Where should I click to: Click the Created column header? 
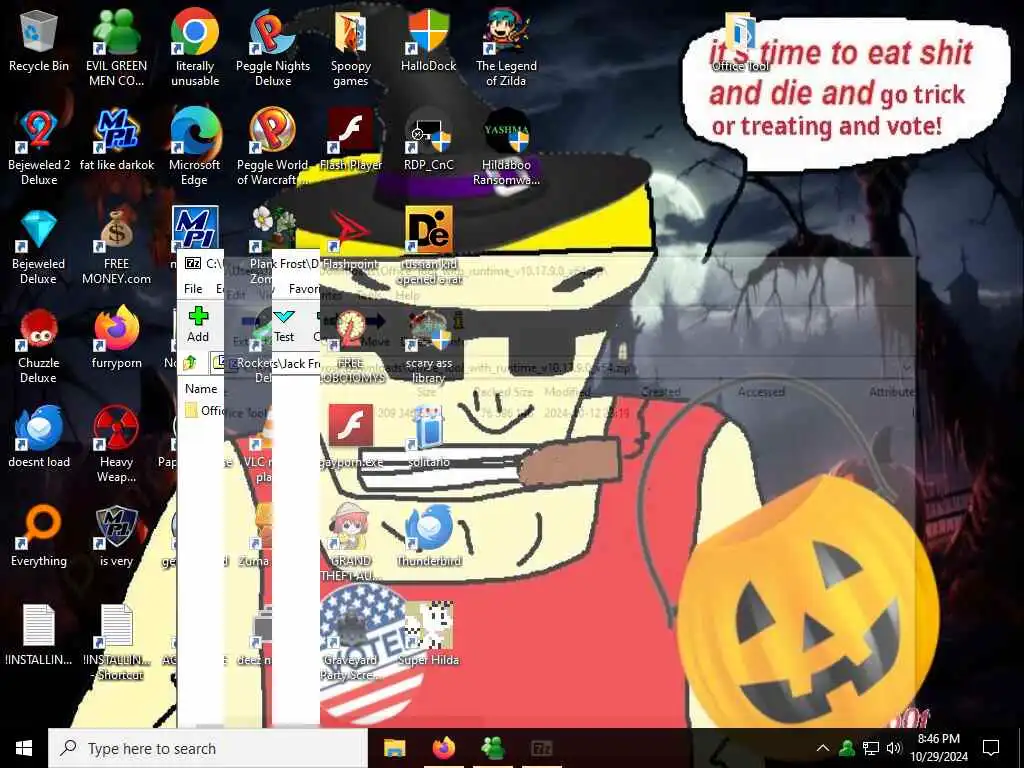point(661,392)
